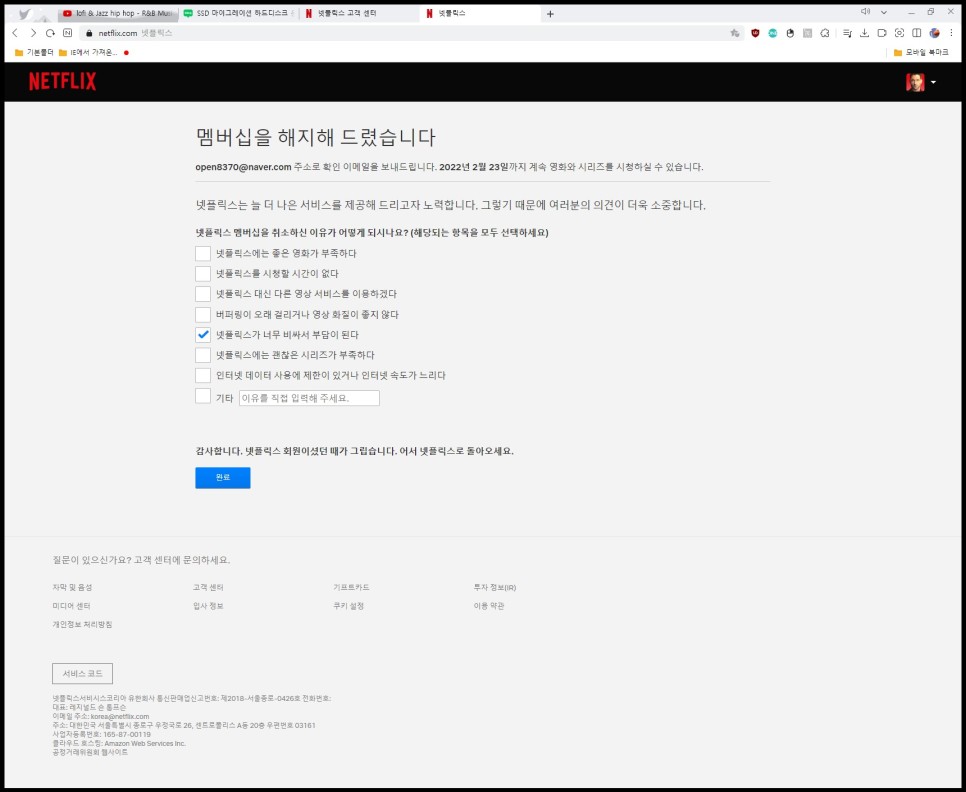Viewport: 966px width, 792px height.
Task: Toggle the side panel icon
Action: coord(917,33)
